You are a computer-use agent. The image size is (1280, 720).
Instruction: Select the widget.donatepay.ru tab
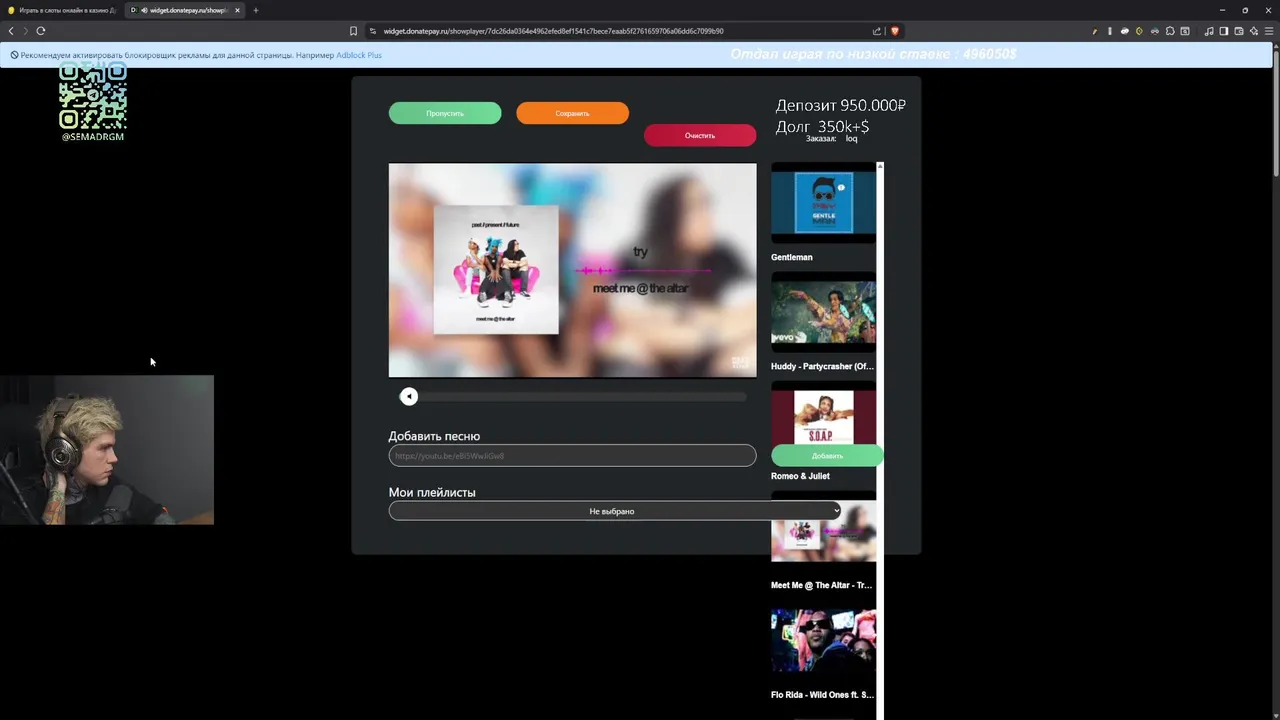(185, 10)
